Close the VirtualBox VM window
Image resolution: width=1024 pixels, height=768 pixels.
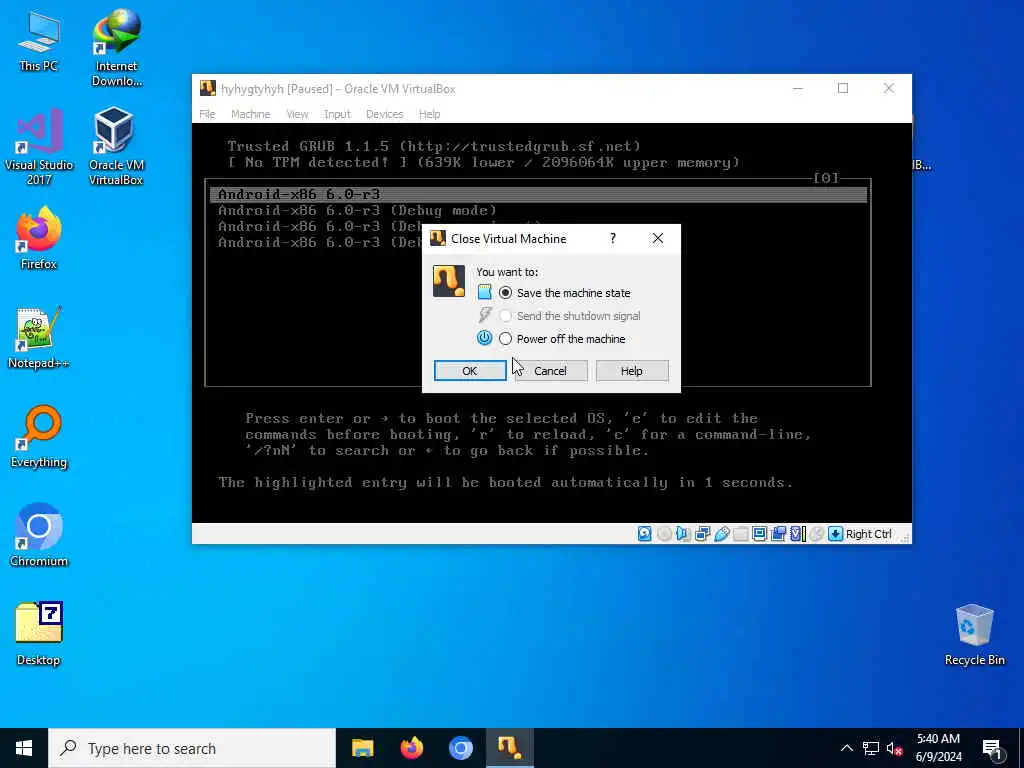click(889, 88)
